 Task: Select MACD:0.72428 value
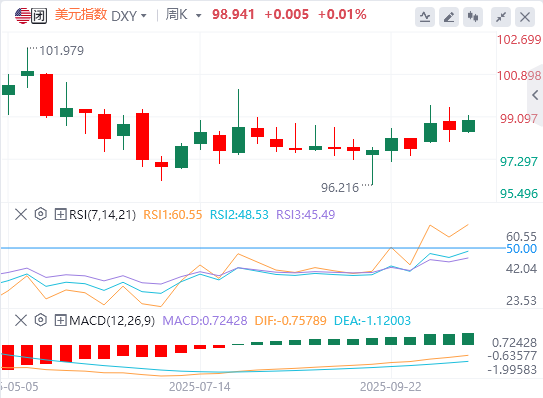click(205, 321)
